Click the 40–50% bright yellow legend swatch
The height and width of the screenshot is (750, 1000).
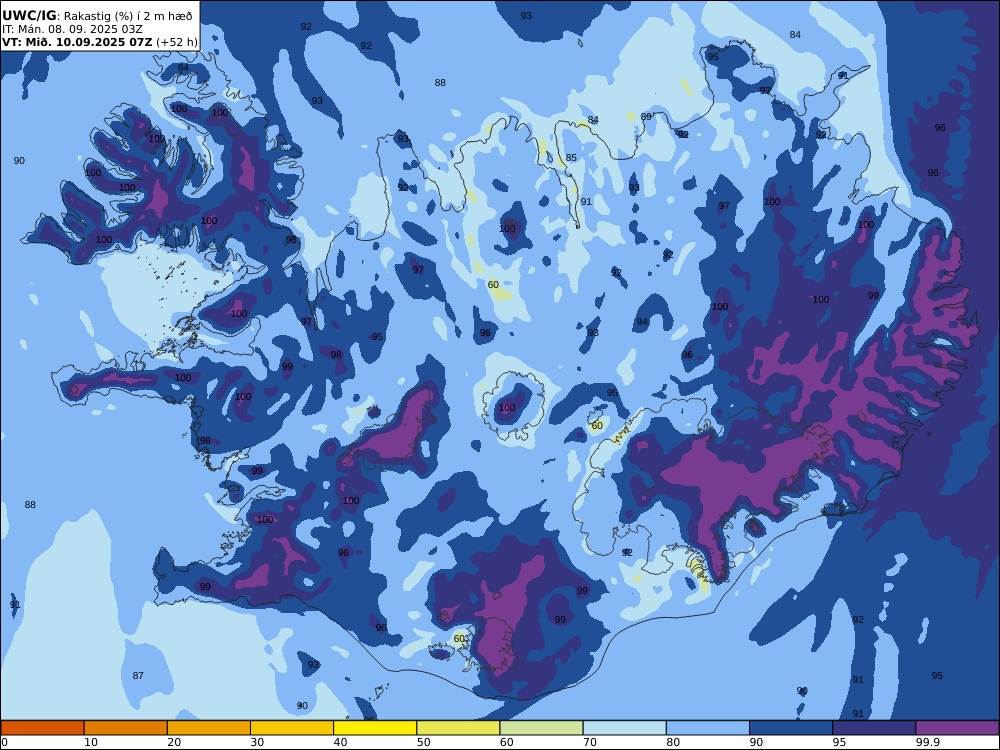coord(375,728)
